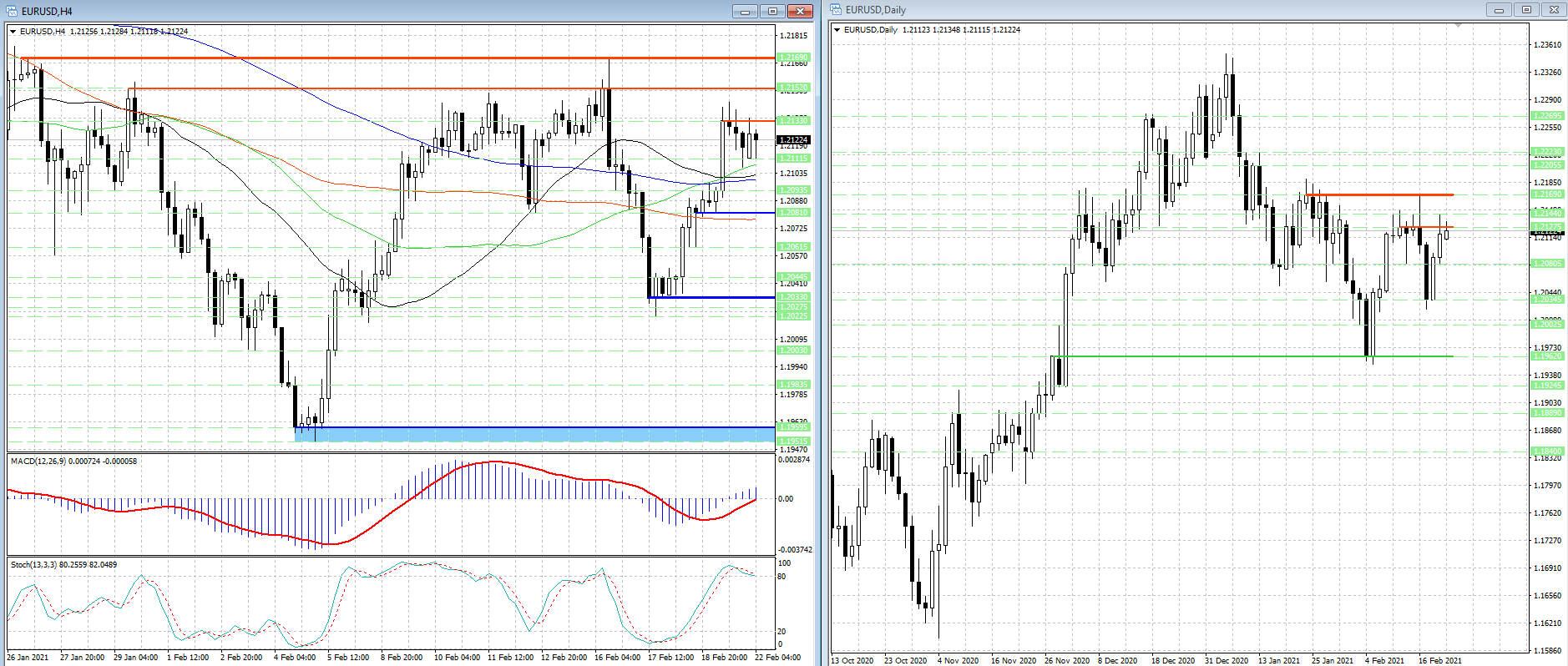Click the 1.21690 level label on Daily chart

[x=1547, y=194]
